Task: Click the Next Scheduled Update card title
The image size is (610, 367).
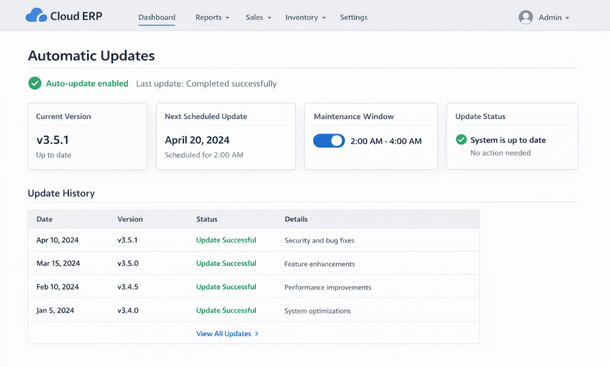Action: (206, 116)
